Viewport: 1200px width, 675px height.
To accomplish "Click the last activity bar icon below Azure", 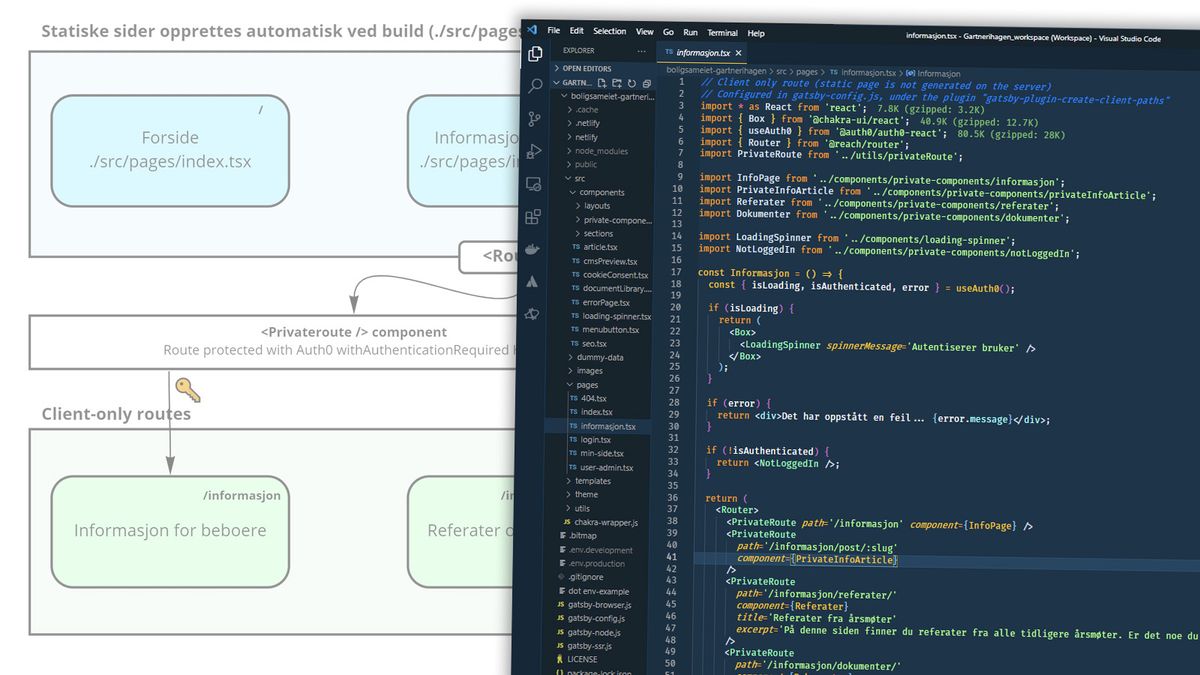I will 532,314.
